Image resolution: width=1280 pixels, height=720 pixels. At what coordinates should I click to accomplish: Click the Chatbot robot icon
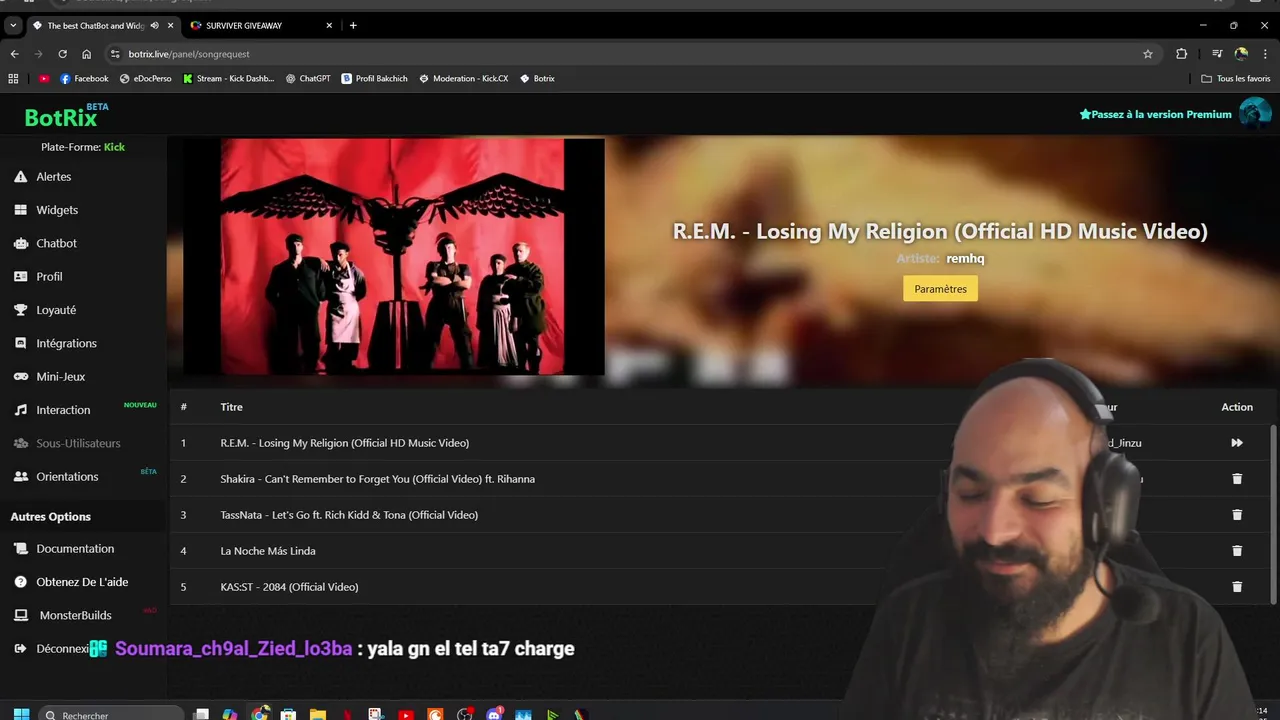pyautogui.click(x=20, y=243)
